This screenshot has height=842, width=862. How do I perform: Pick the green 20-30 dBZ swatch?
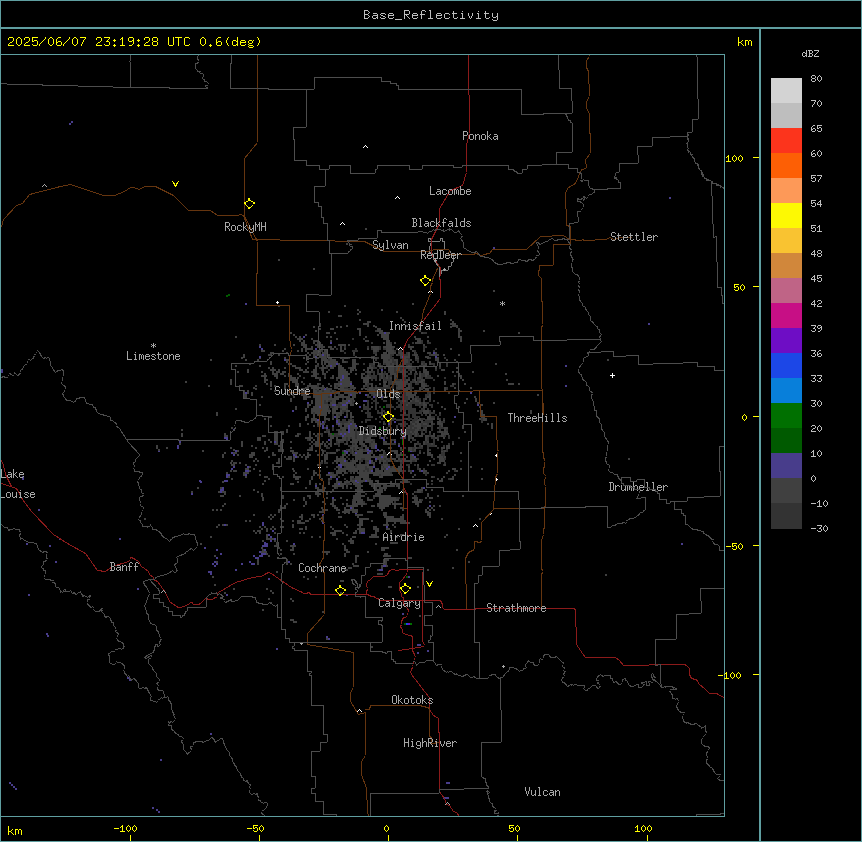click(786, 416)
